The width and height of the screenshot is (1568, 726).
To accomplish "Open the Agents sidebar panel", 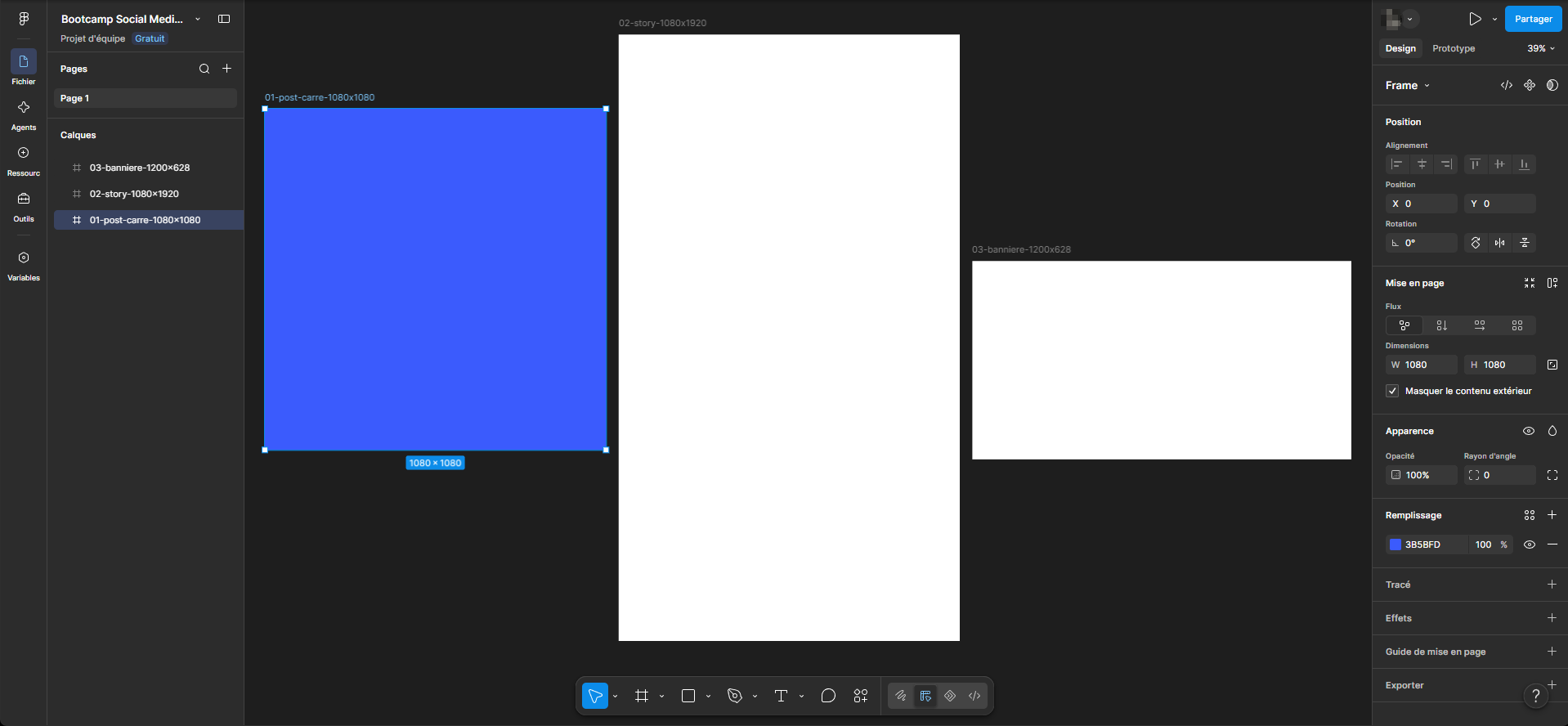I will [24, 115].
